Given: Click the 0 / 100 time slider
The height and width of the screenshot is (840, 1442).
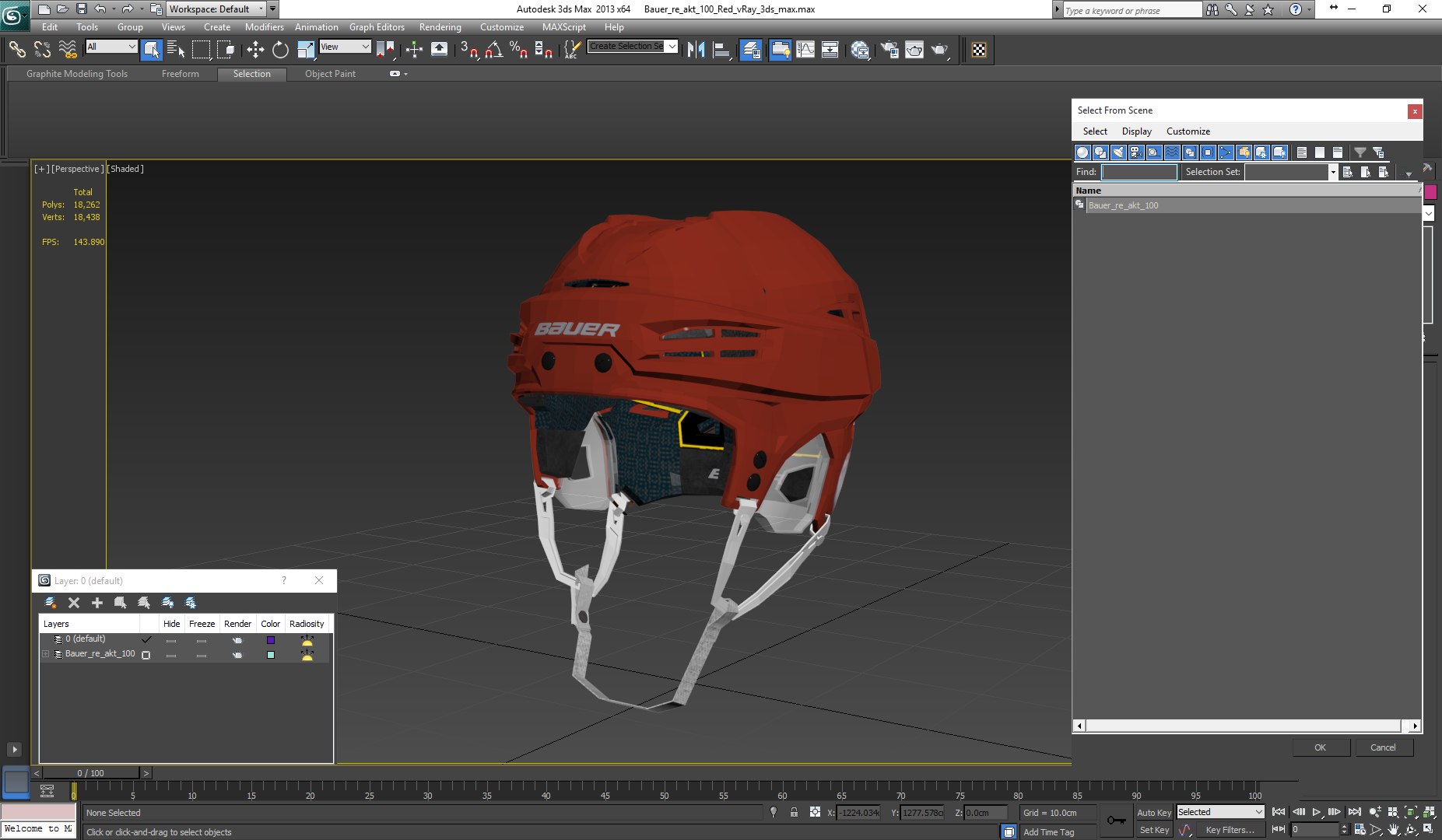Looking at the screenshot, I should coord(90,773).
